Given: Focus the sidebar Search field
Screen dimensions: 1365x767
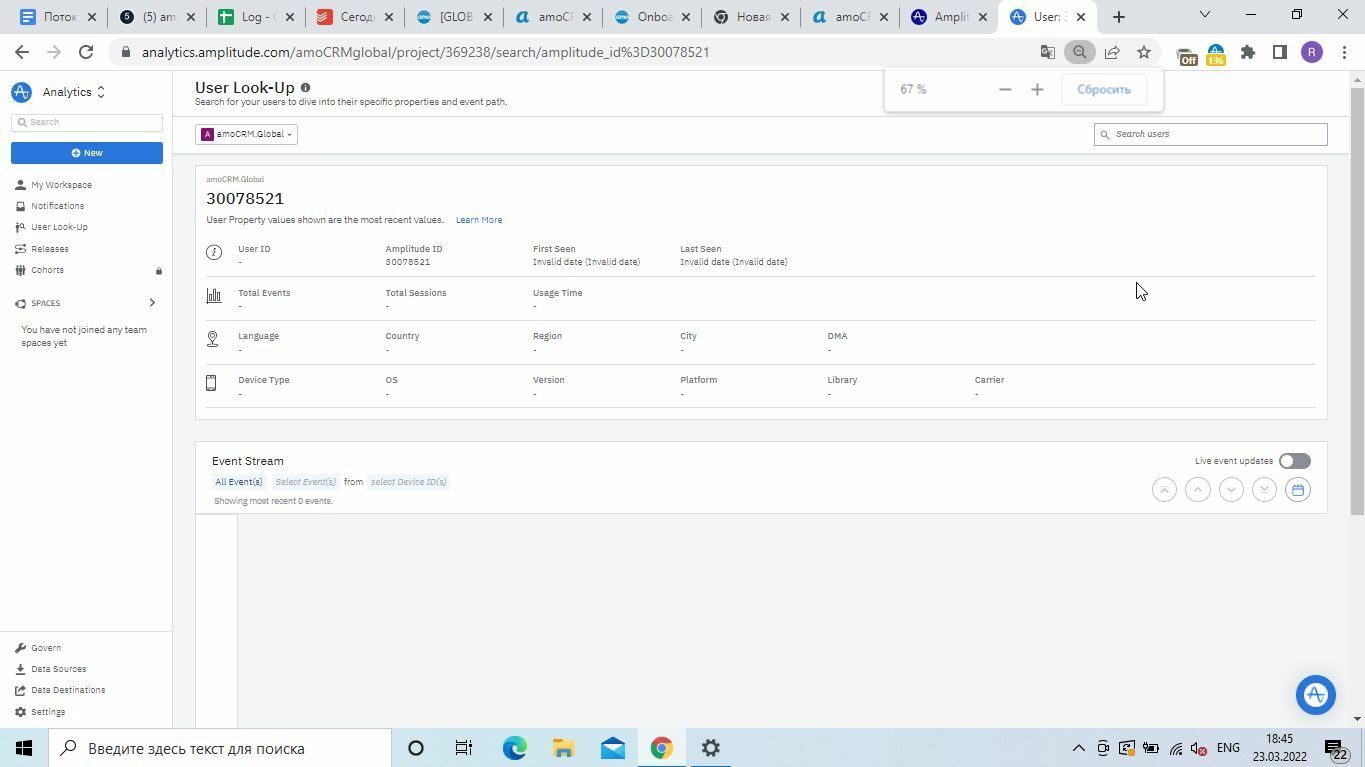Looking at the screenshot, I should click(87, 122).
